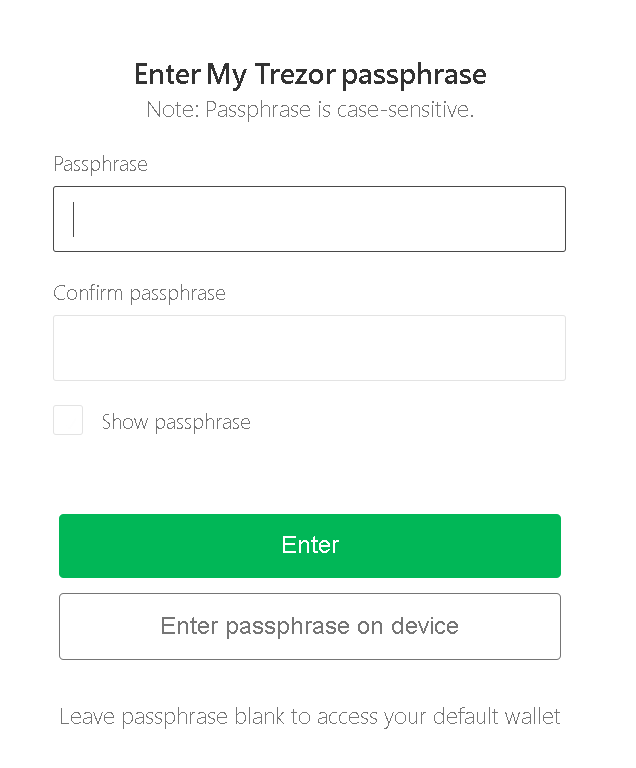Submit the passphrase with Enter

[309, 545]
